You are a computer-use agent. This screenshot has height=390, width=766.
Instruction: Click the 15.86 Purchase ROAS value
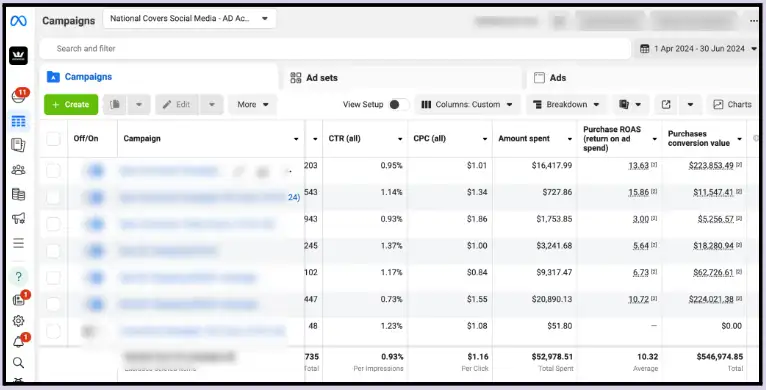pos(638,192)
